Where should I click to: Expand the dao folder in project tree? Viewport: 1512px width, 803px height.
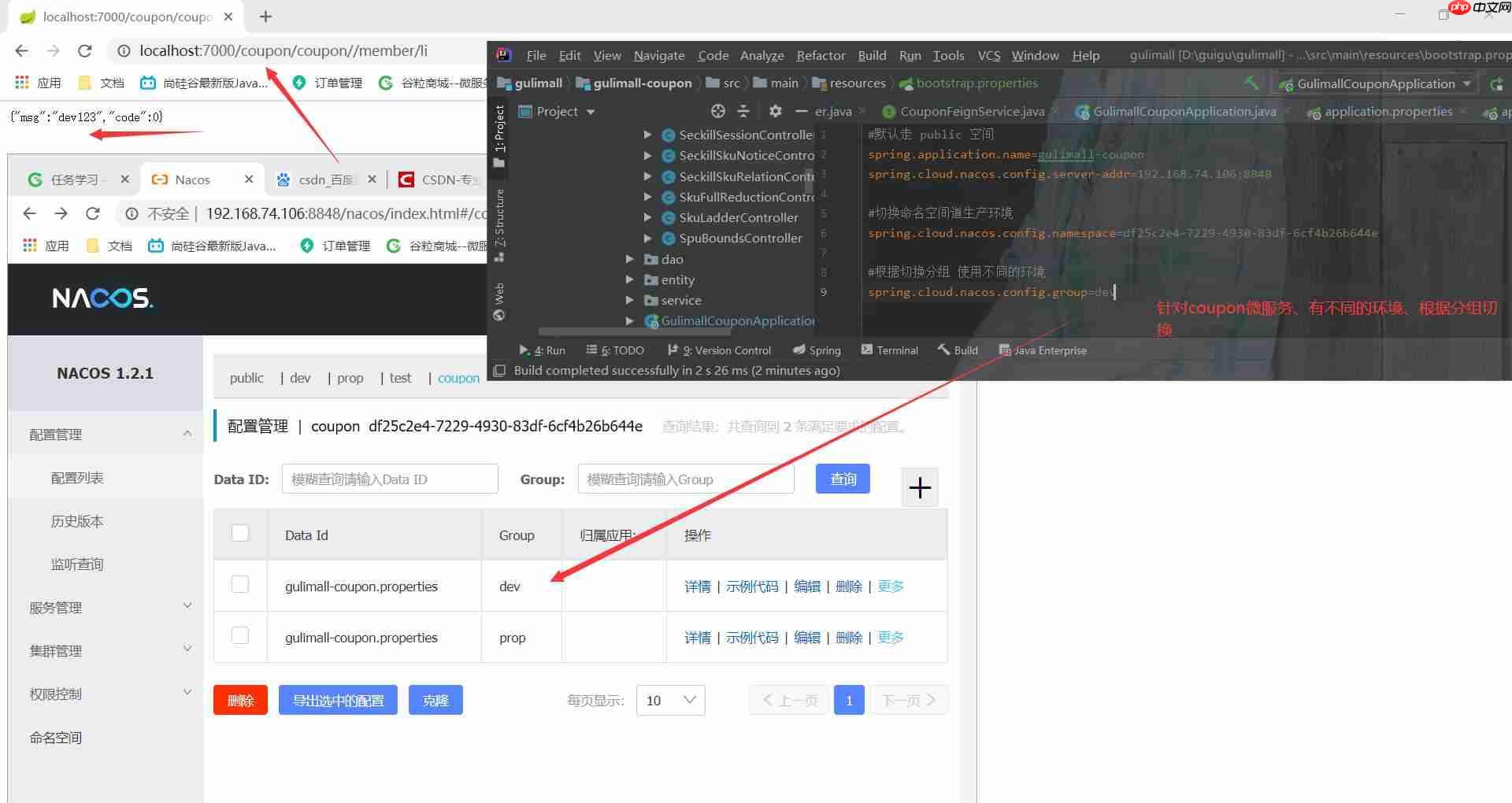[629, 259]
